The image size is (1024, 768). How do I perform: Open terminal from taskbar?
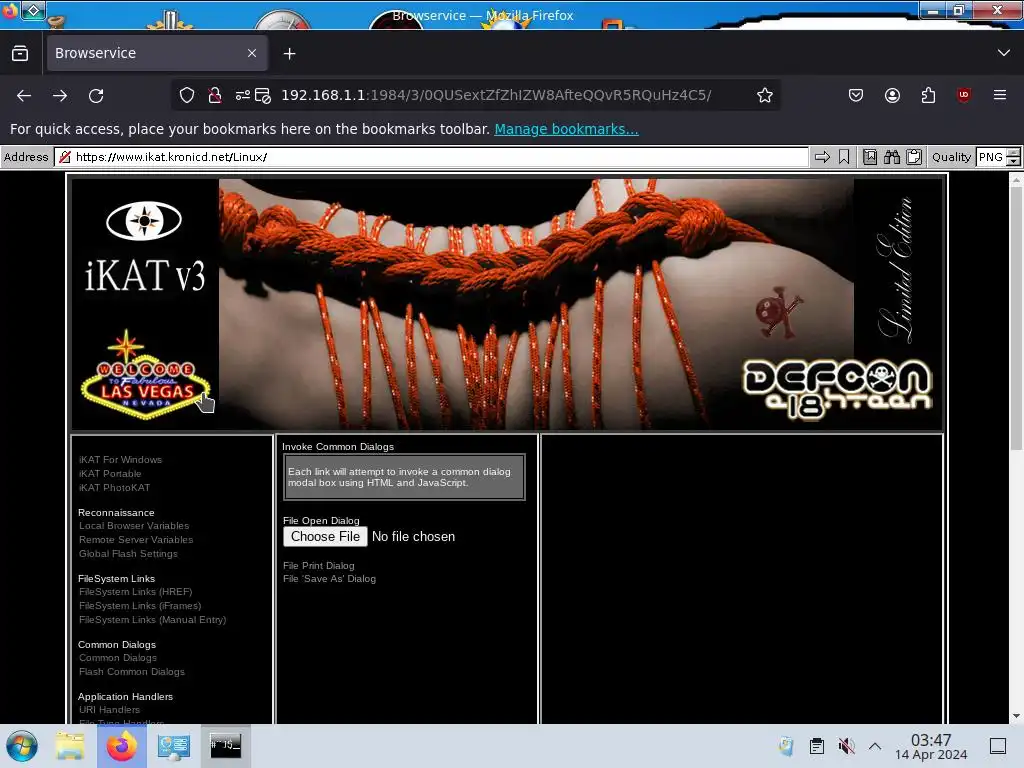(225, 745)
